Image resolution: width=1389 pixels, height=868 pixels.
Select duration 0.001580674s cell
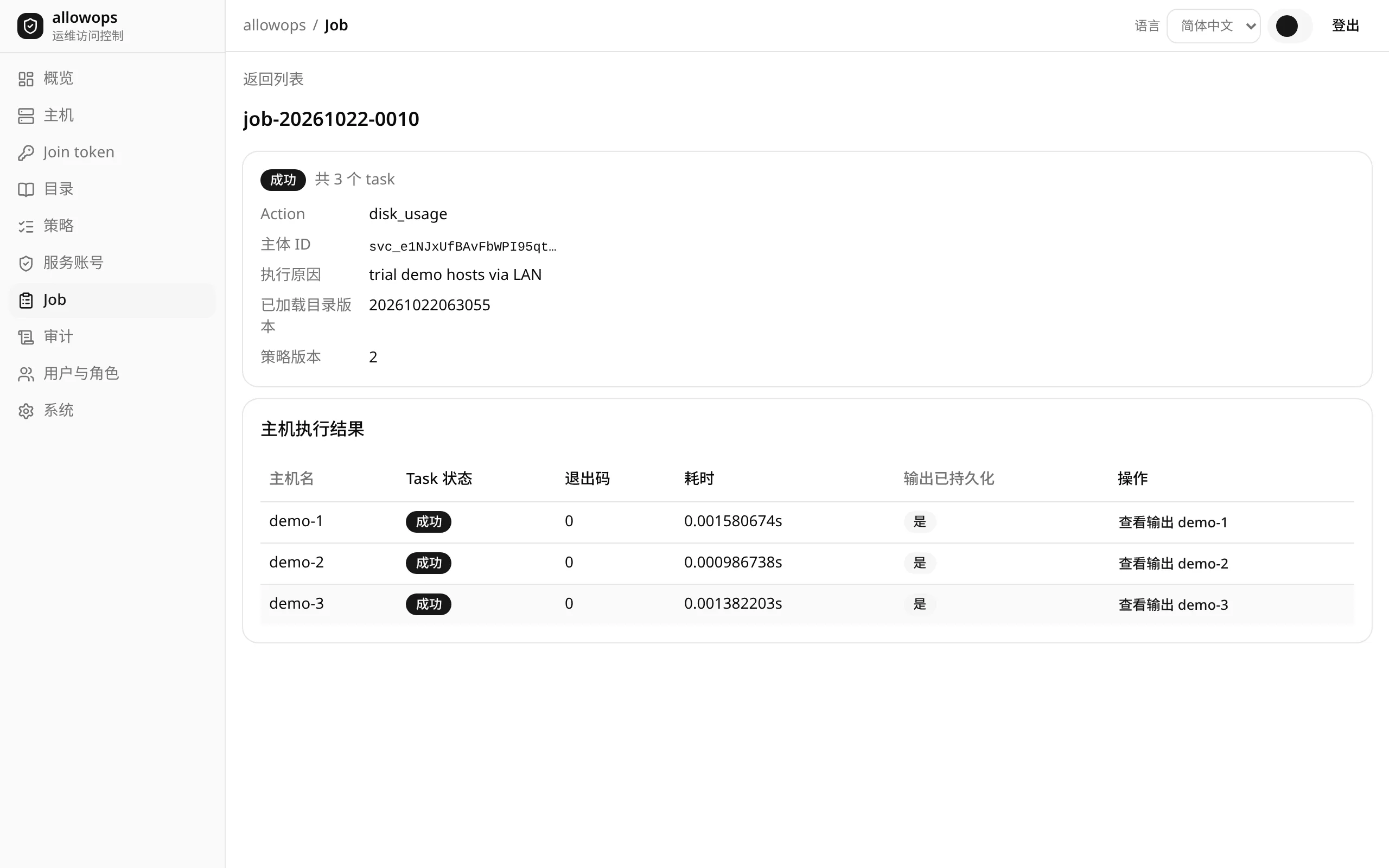pos(733,521)
